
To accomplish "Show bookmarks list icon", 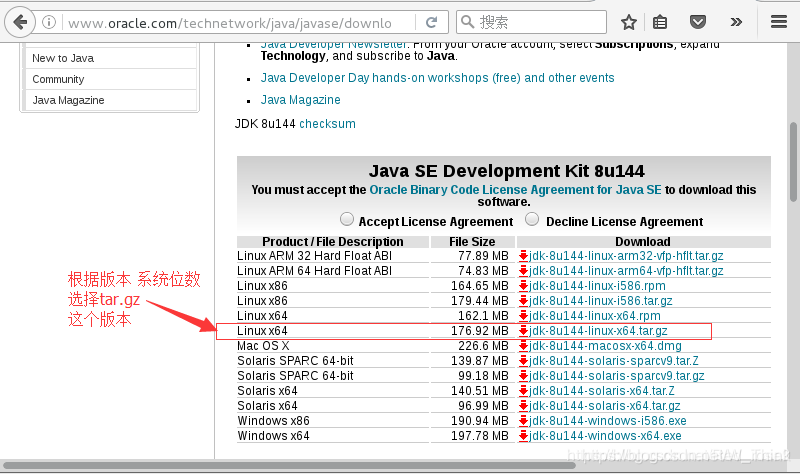I will click(660, 22).
